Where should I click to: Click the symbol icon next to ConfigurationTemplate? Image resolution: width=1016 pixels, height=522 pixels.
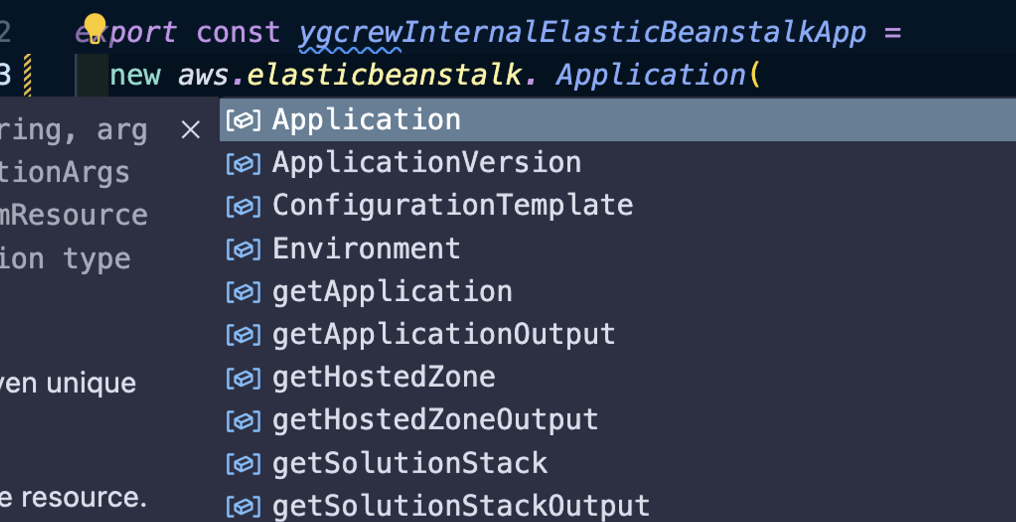(243, 207)
